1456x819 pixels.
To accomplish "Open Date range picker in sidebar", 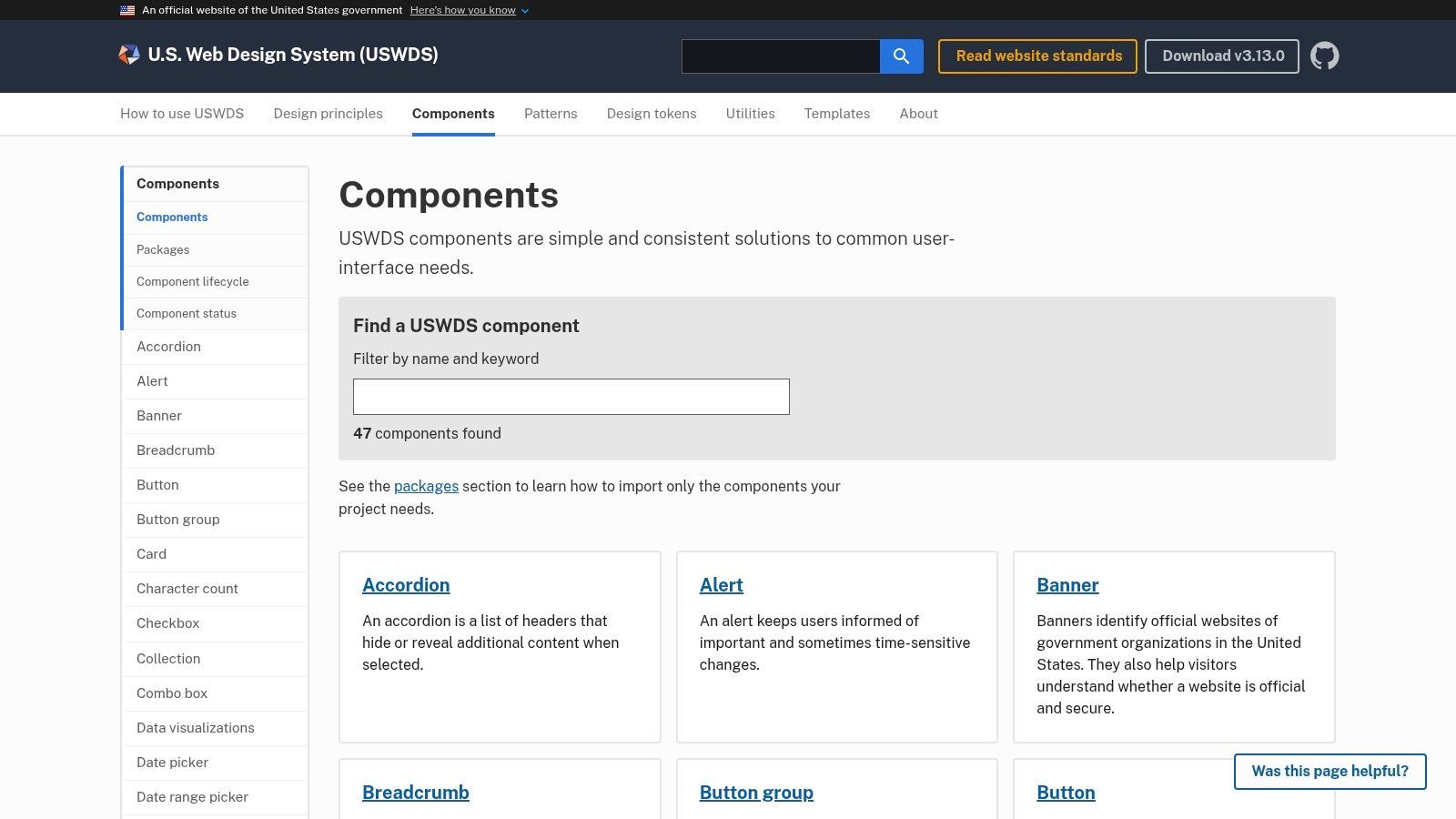I will point(215,797).
